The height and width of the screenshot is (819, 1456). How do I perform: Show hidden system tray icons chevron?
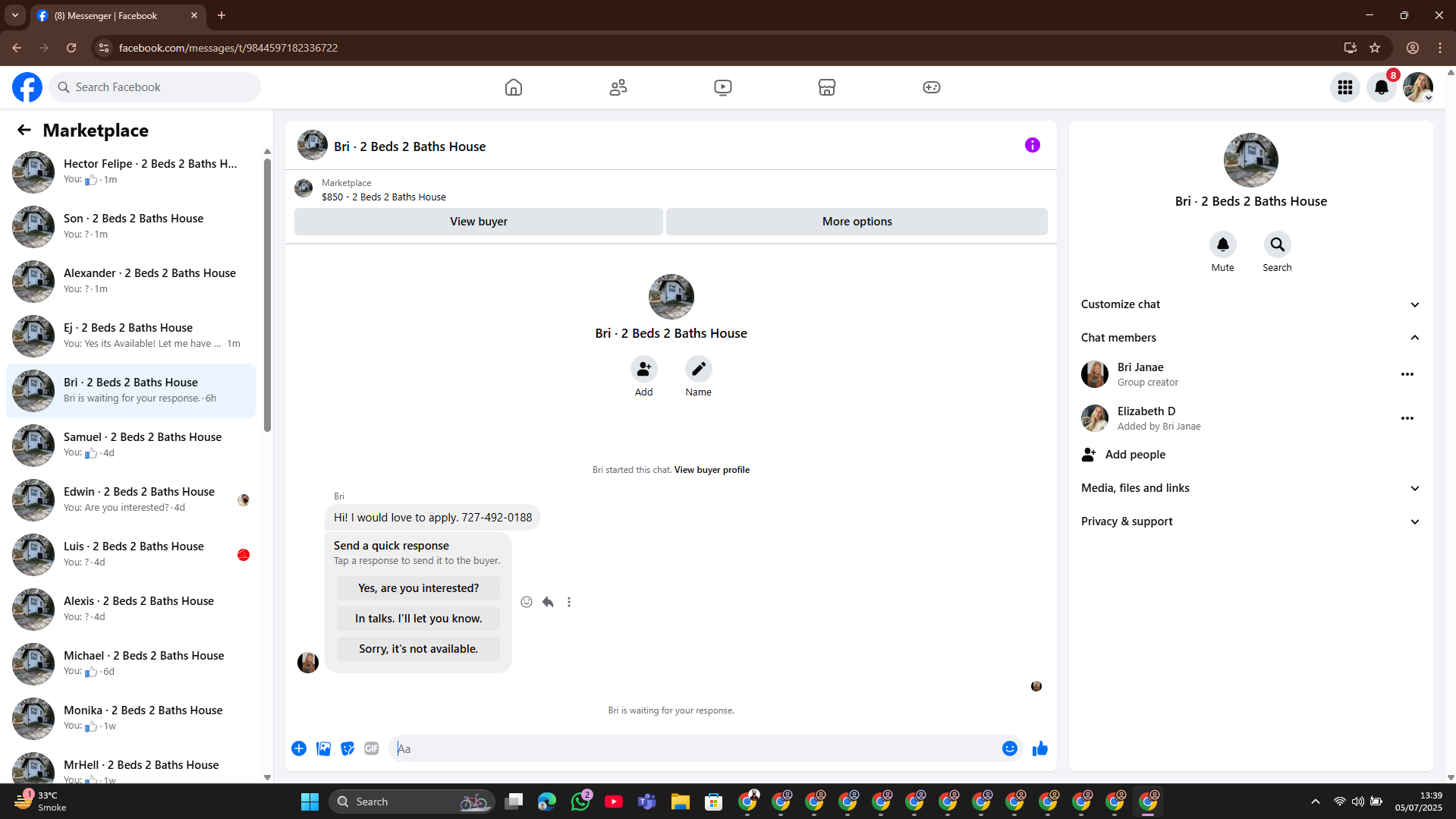pos(1315,802)
